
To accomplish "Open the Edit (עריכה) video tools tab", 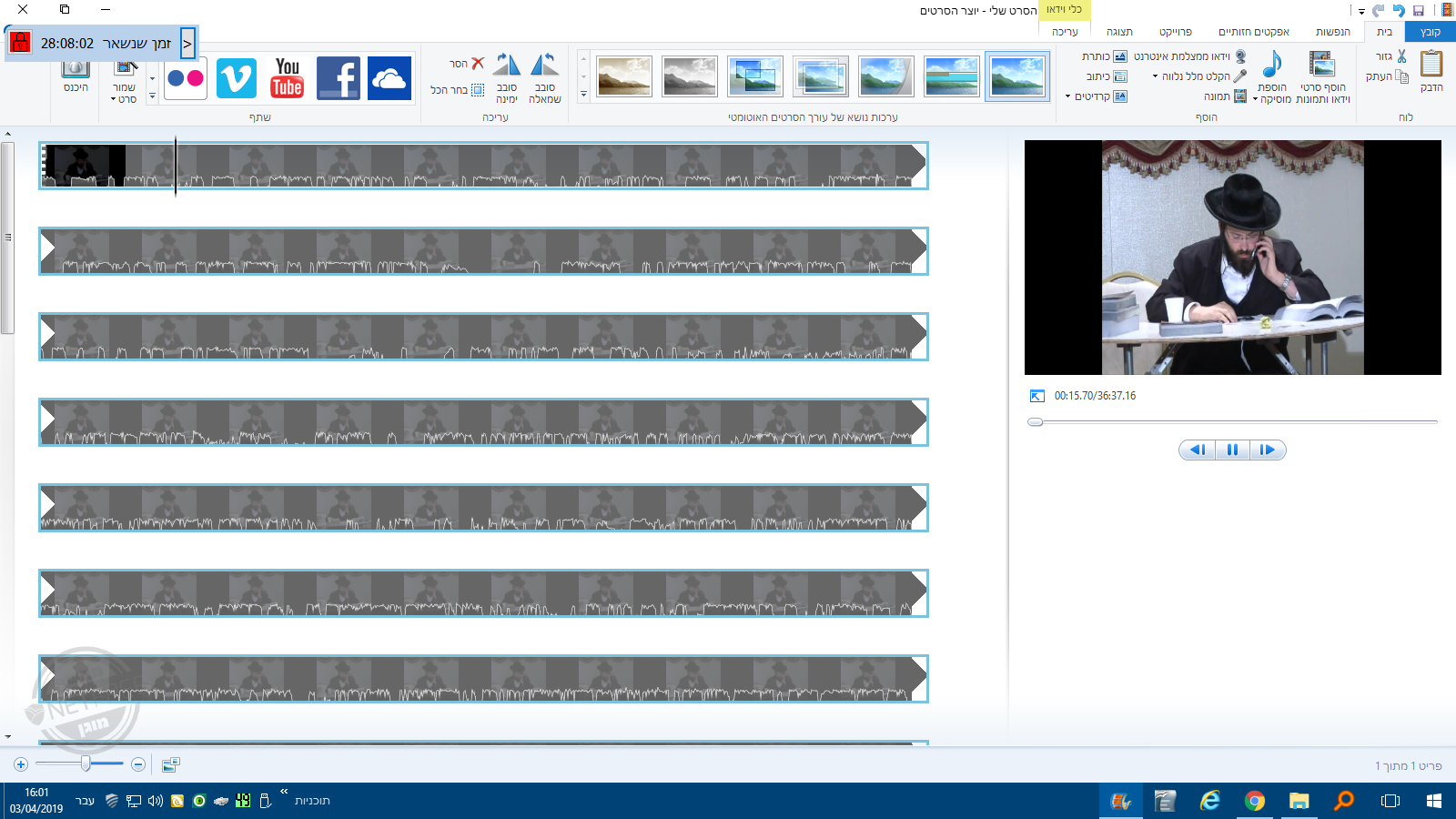I will (x=1065, y=32).
